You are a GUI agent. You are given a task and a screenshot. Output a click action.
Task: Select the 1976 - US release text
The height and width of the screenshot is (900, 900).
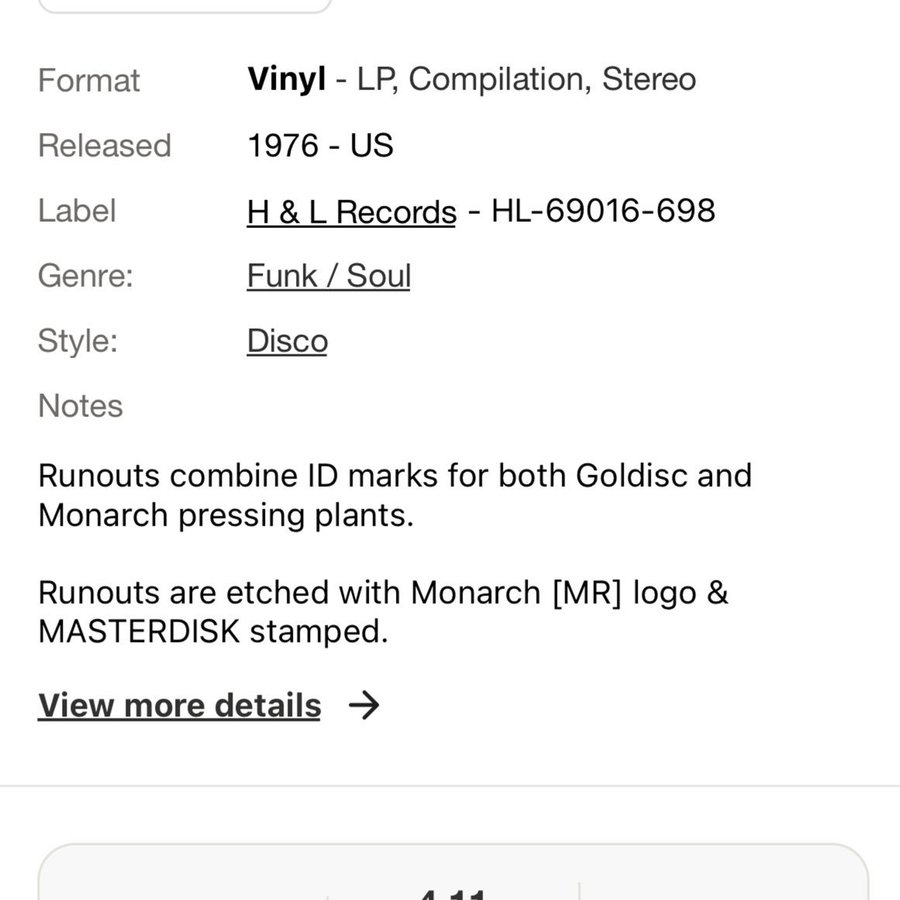tap(320, 146)
